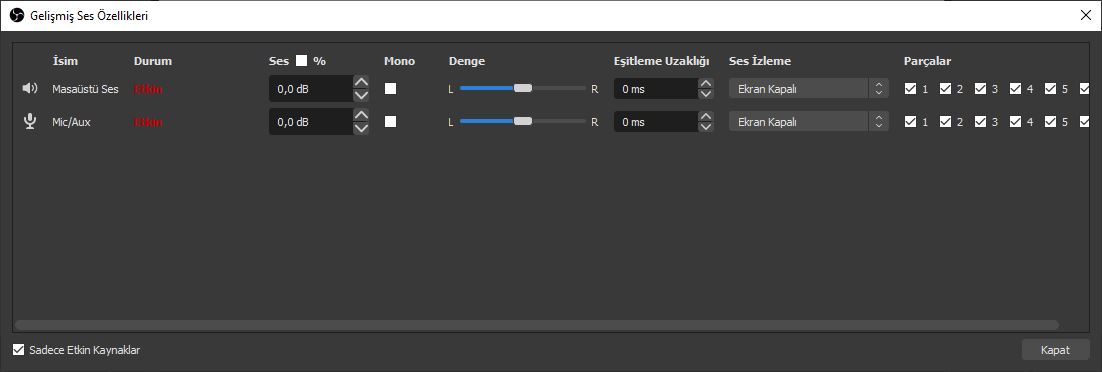Click the Eşitleme Uzaklığı column header
1102x372 pixels.
point(661,61)
